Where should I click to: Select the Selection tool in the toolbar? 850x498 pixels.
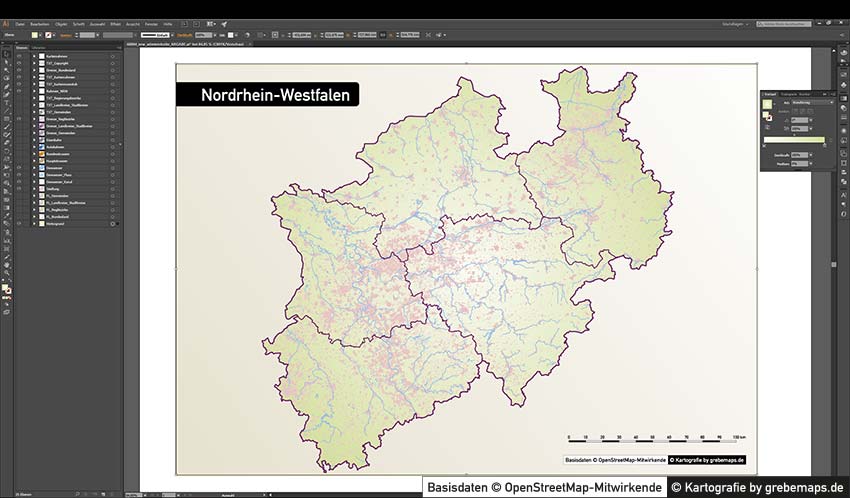click(6, 55)
